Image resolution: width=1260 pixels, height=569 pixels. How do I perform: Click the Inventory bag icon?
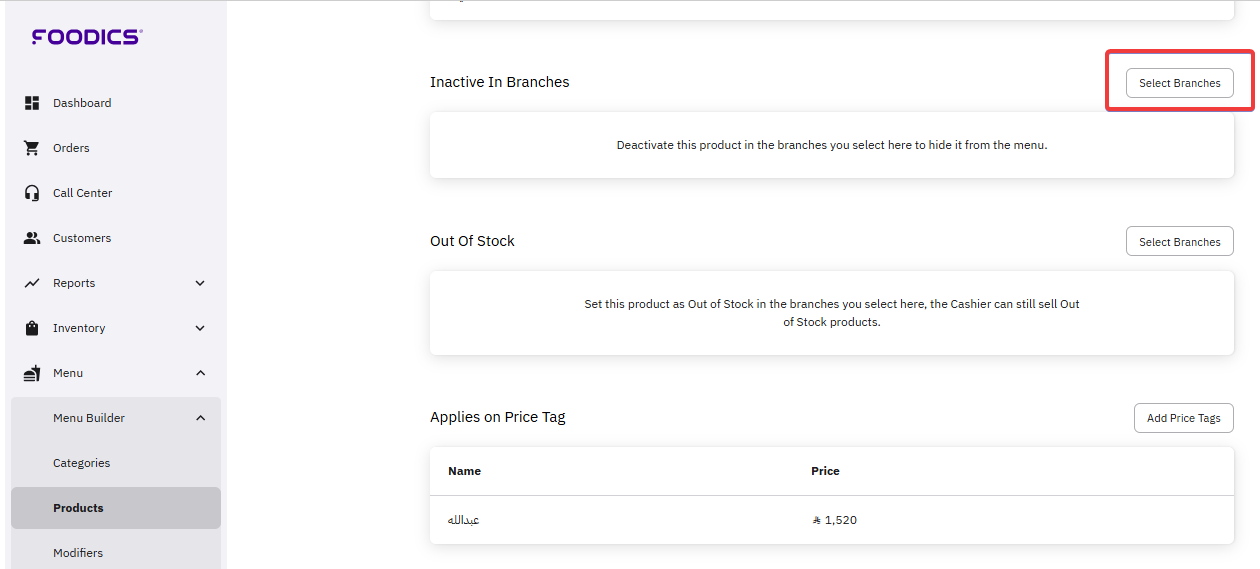[x=32, y=328]
